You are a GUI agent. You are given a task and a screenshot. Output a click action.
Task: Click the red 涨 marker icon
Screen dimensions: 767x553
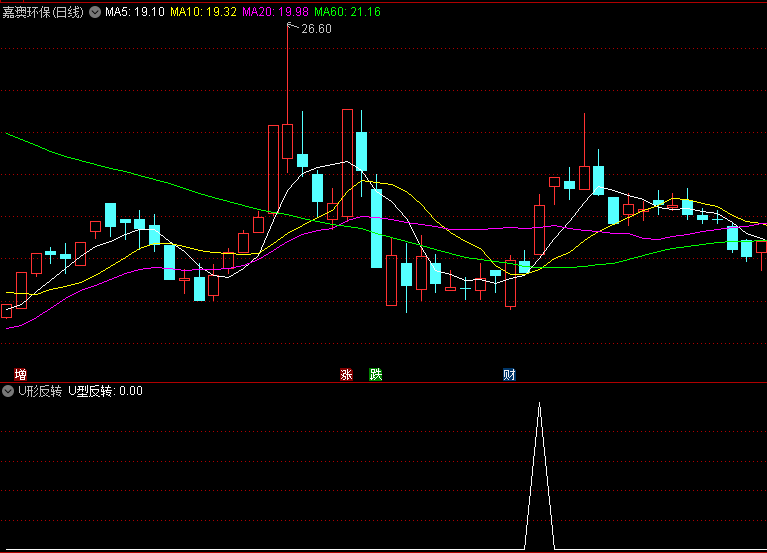(x=347, y=375)
